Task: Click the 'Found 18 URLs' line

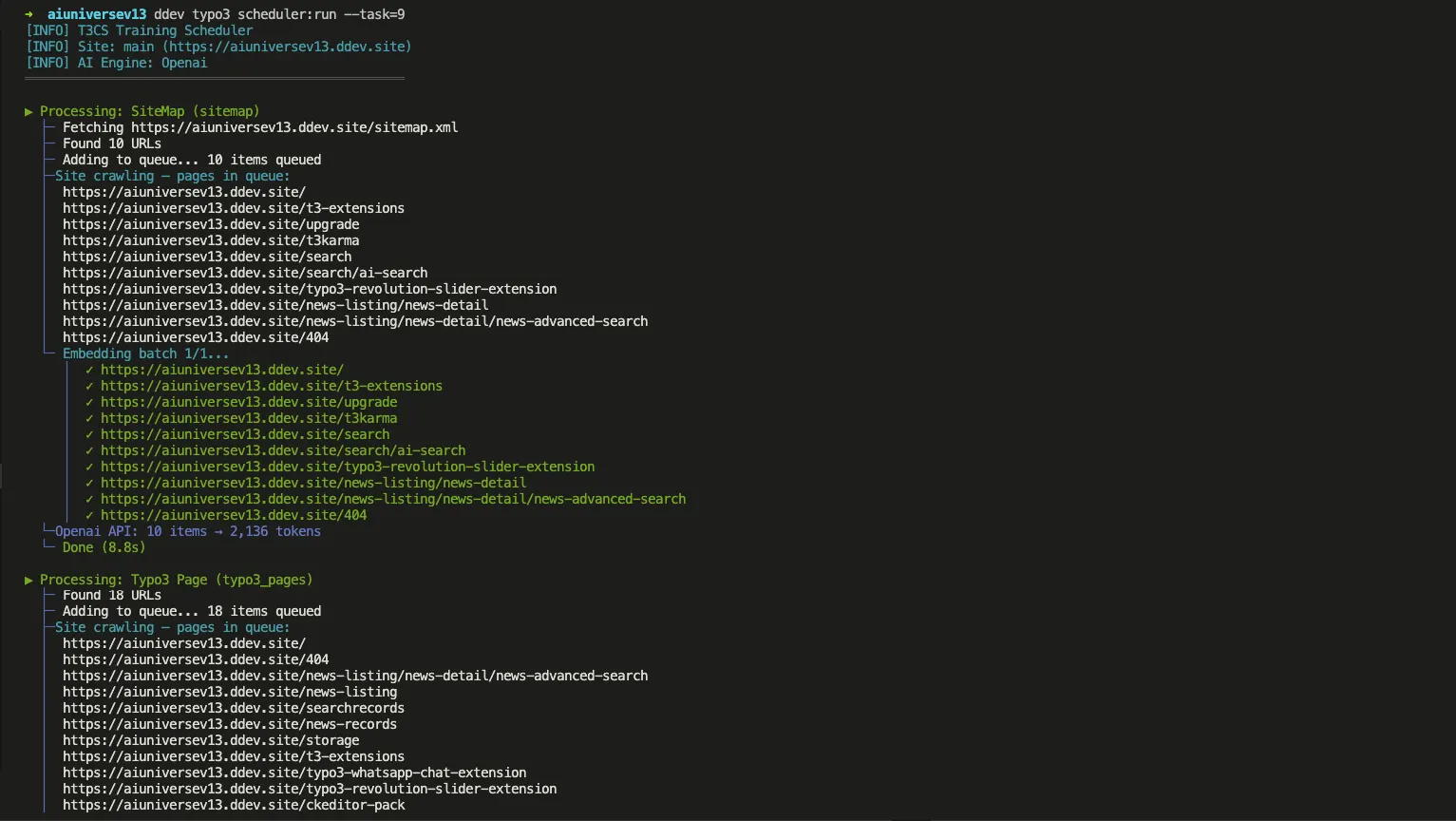Action: (112, 596)
